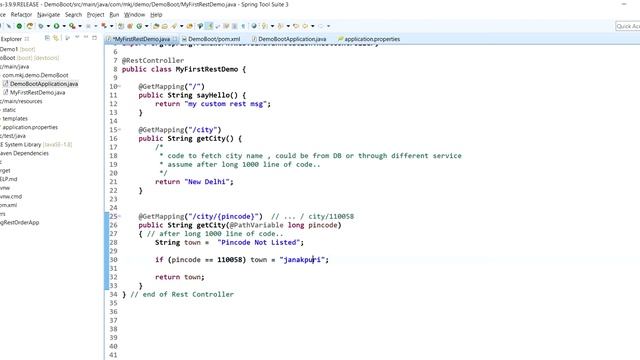Image resolution: width=640 pixels, height=360 pixels.
Task: Open the External Tools dropdown arrow
Action: (111, 26)
